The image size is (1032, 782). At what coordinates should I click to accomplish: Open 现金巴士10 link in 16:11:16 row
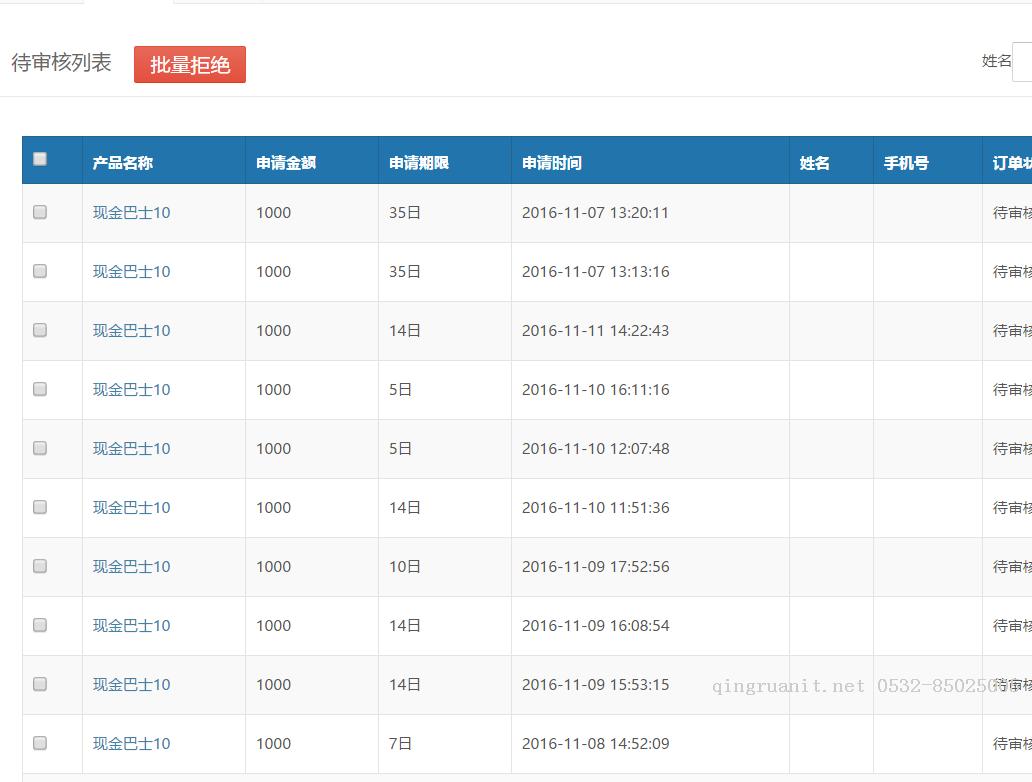[x=132, y=390]
